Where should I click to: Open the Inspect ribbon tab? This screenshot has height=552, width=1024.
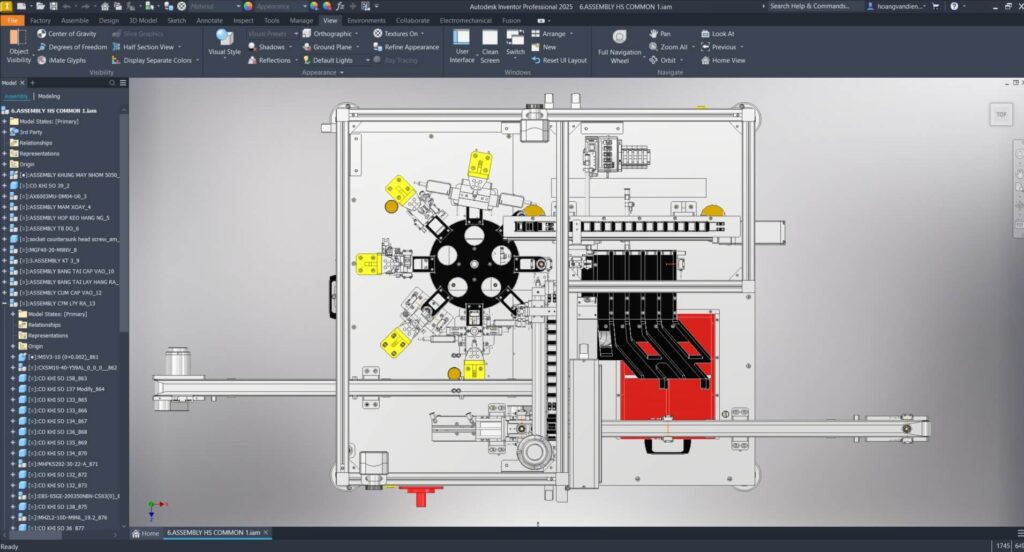[243, 20]
